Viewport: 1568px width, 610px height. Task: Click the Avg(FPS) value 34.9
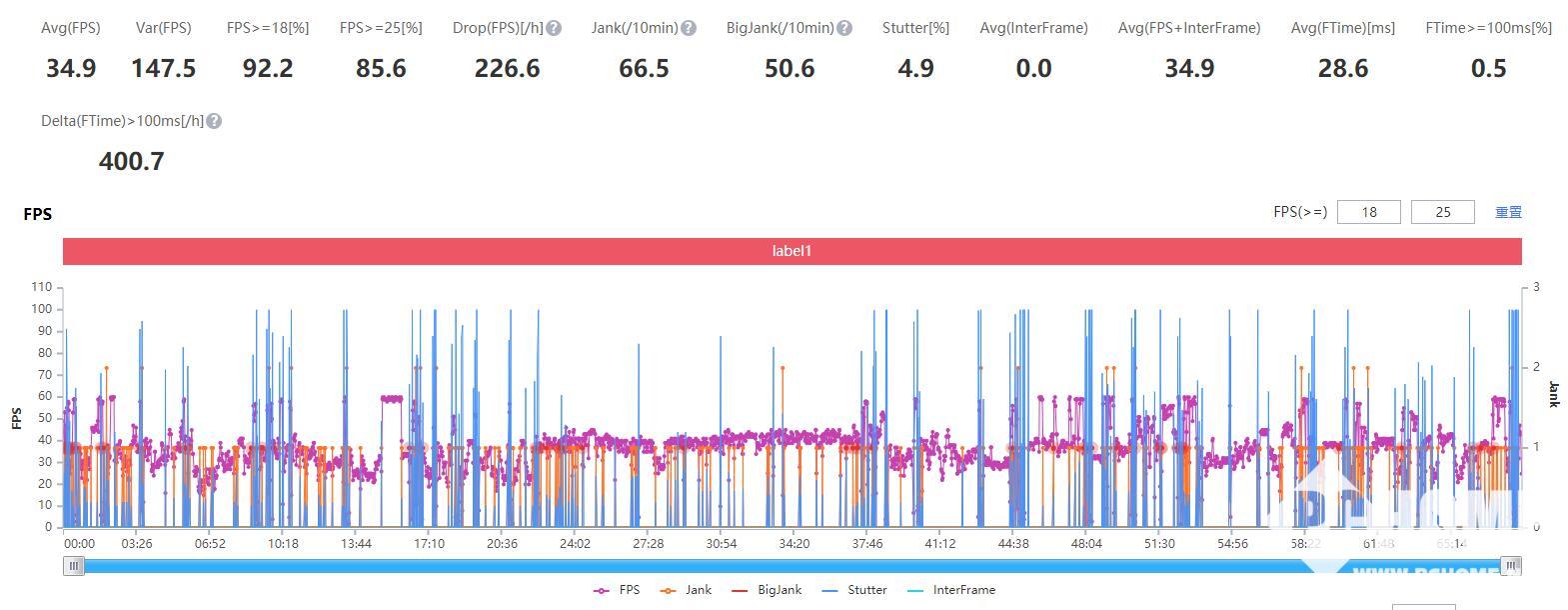(71, 68)
